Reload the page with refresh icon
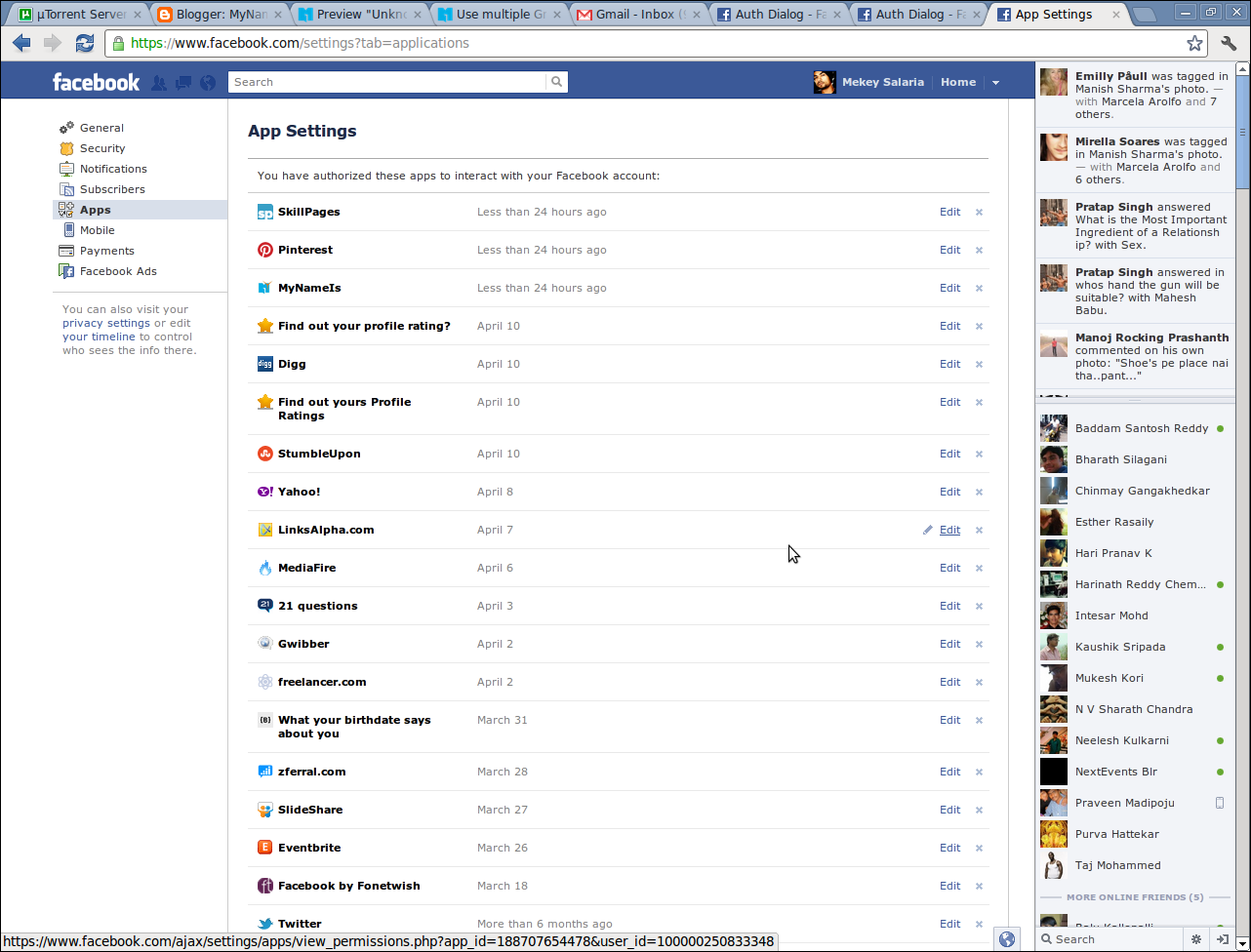 tap(85, 43)
